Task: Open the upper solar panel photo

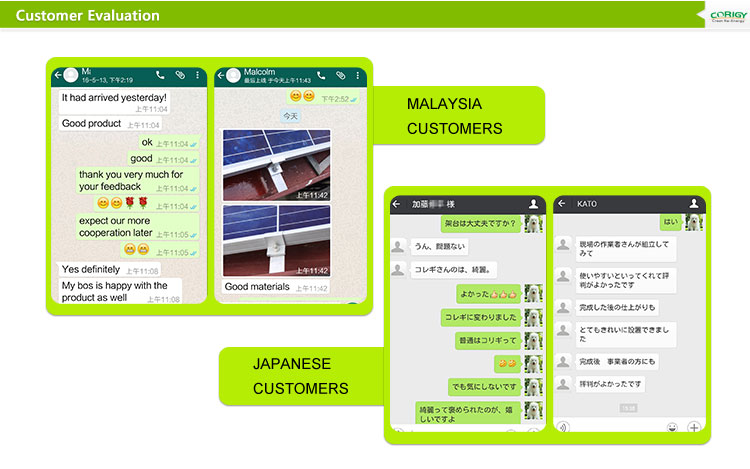Action: 276,165
